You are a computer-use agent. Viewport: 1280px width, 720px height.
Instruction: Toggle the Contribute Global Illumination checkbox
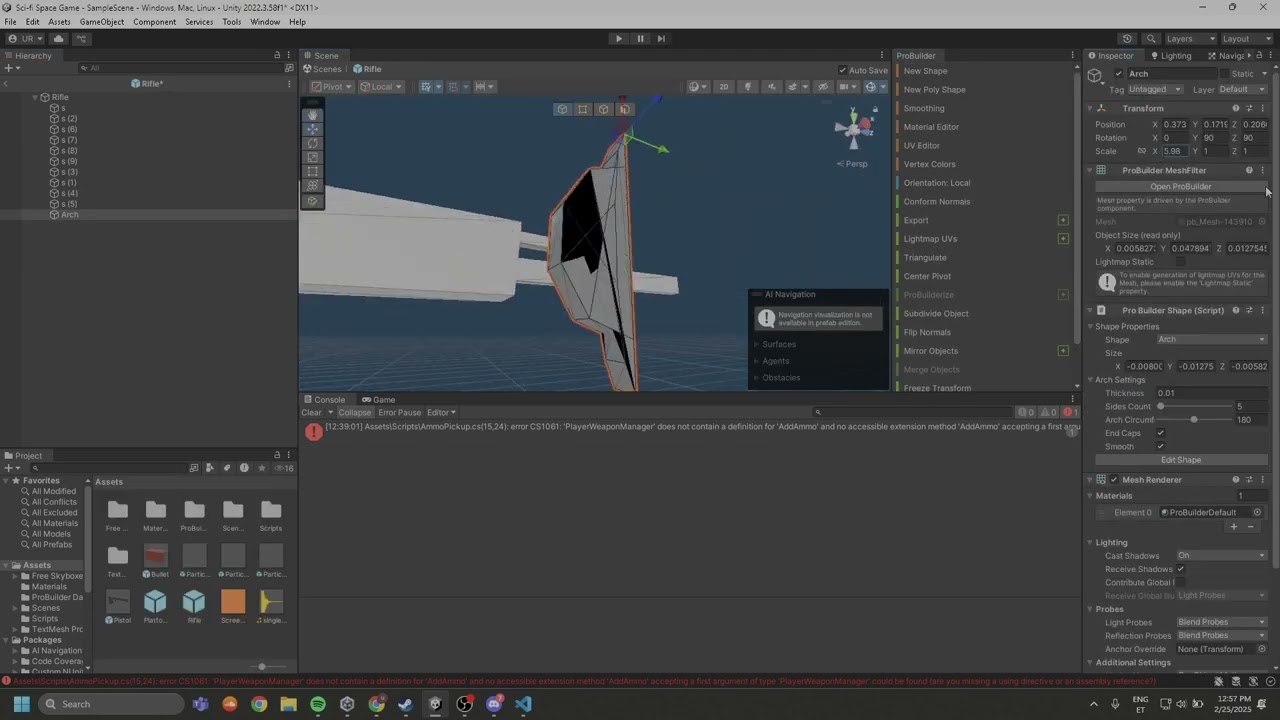(1180, 582)
